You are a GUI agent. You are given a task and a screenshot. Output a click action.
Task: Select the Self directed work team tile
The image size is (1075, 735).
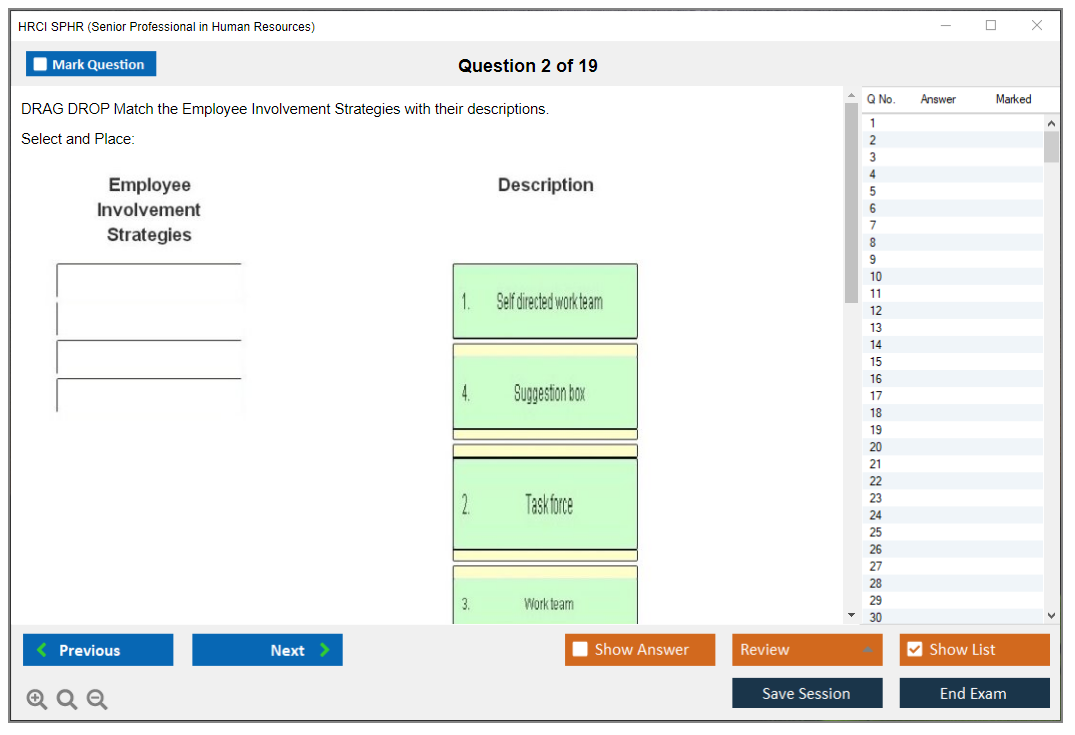(545, 301)
